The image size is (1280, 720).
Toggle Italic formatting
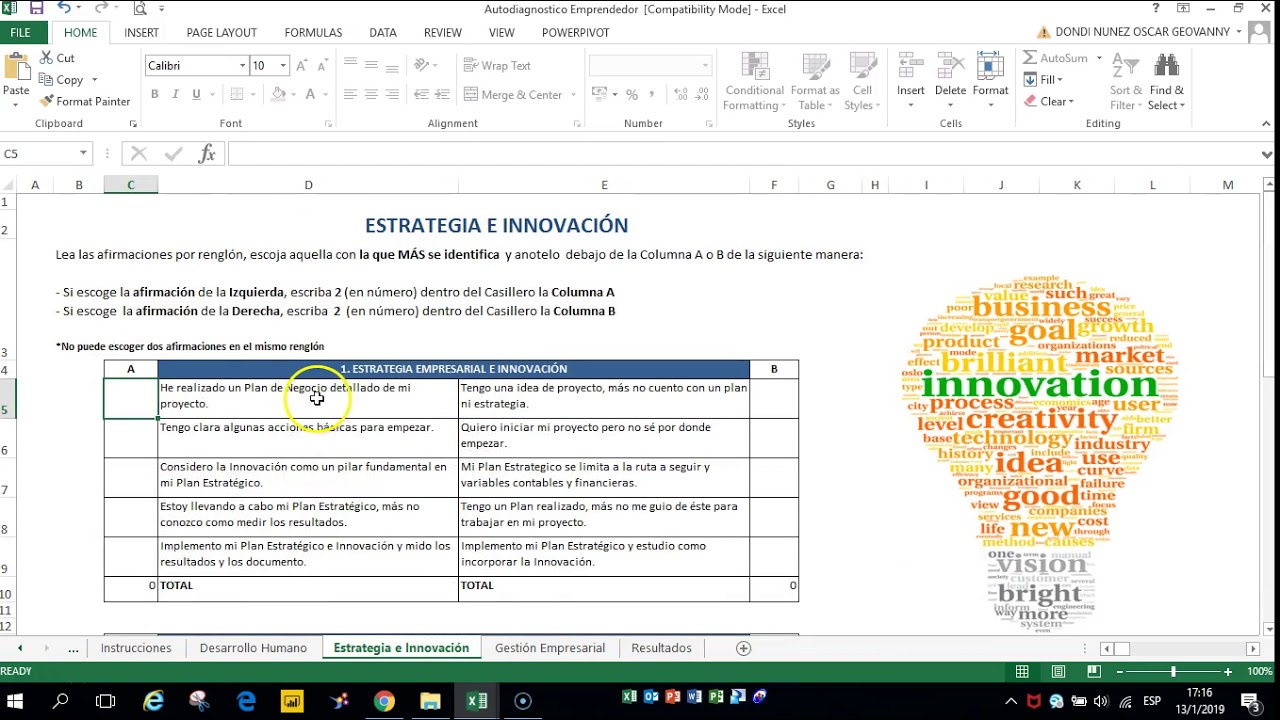(x=176, y=94)
